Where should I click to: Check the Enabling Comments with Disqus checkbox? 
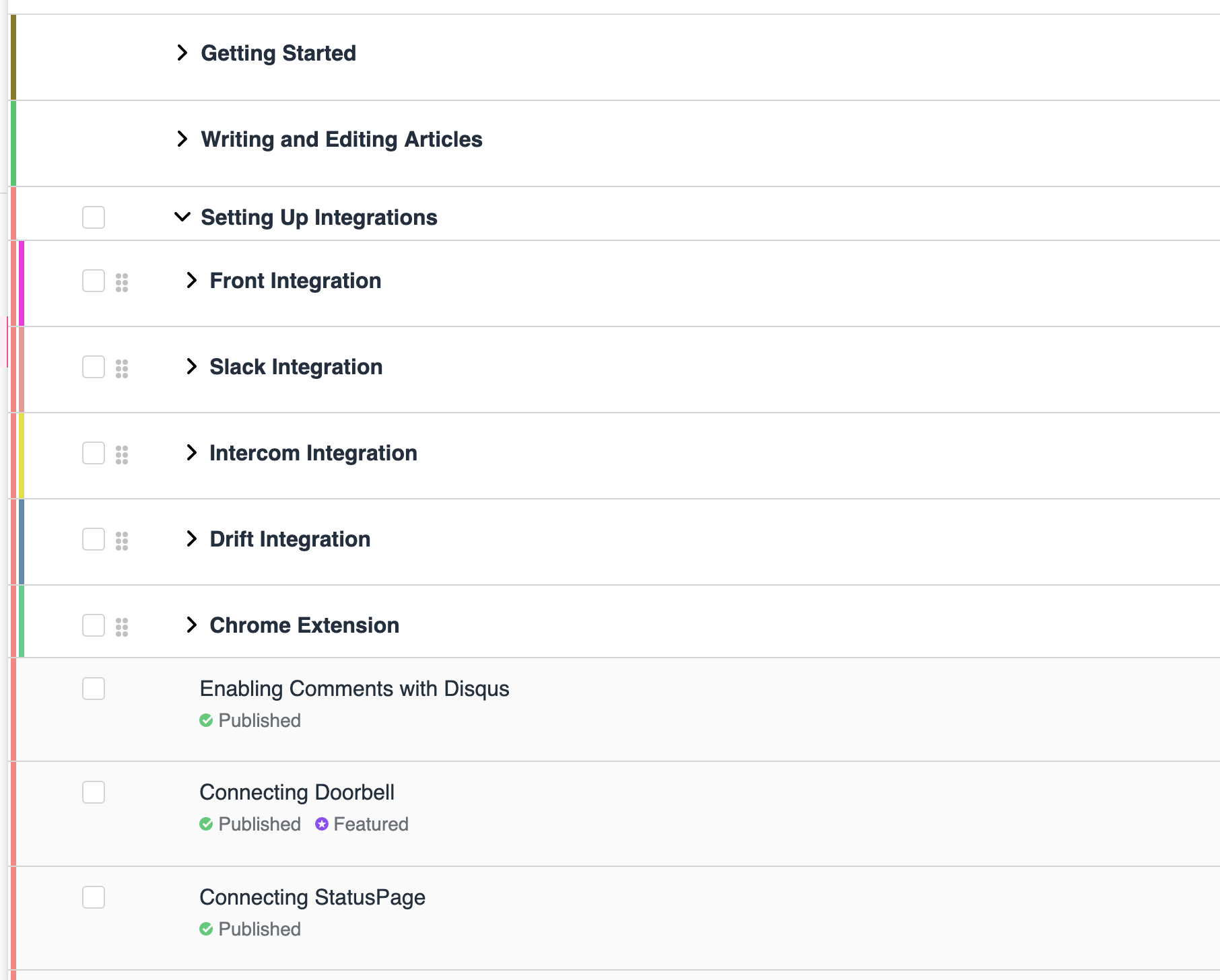click(x=94, y=689)
